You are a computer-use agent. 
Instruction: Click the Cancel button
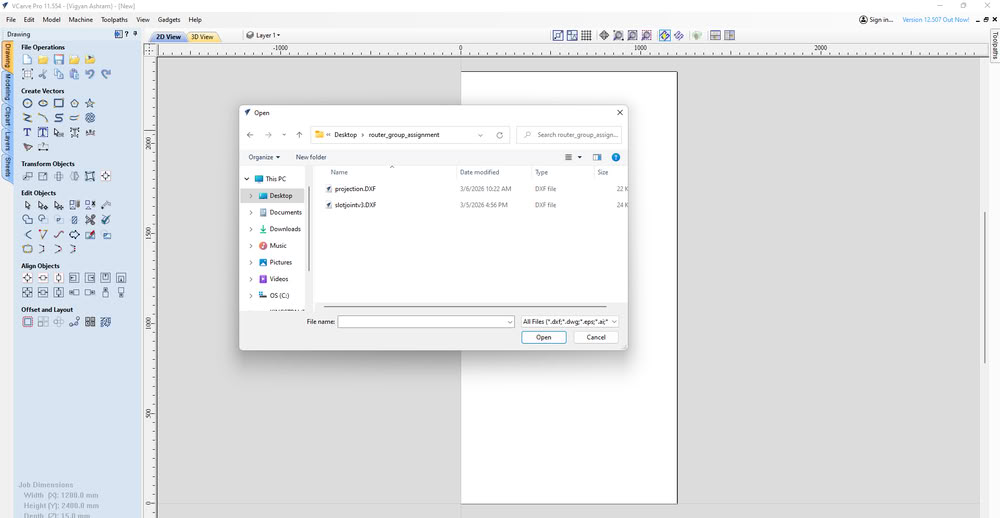click(596, 337)
